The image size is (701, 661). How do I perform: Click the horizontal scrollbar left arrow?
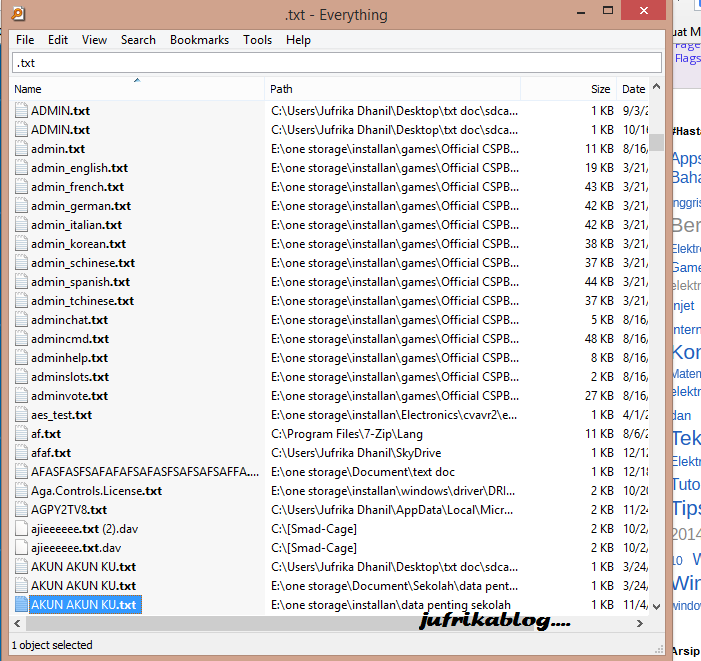pyautogui.click(x=17, y=623)
